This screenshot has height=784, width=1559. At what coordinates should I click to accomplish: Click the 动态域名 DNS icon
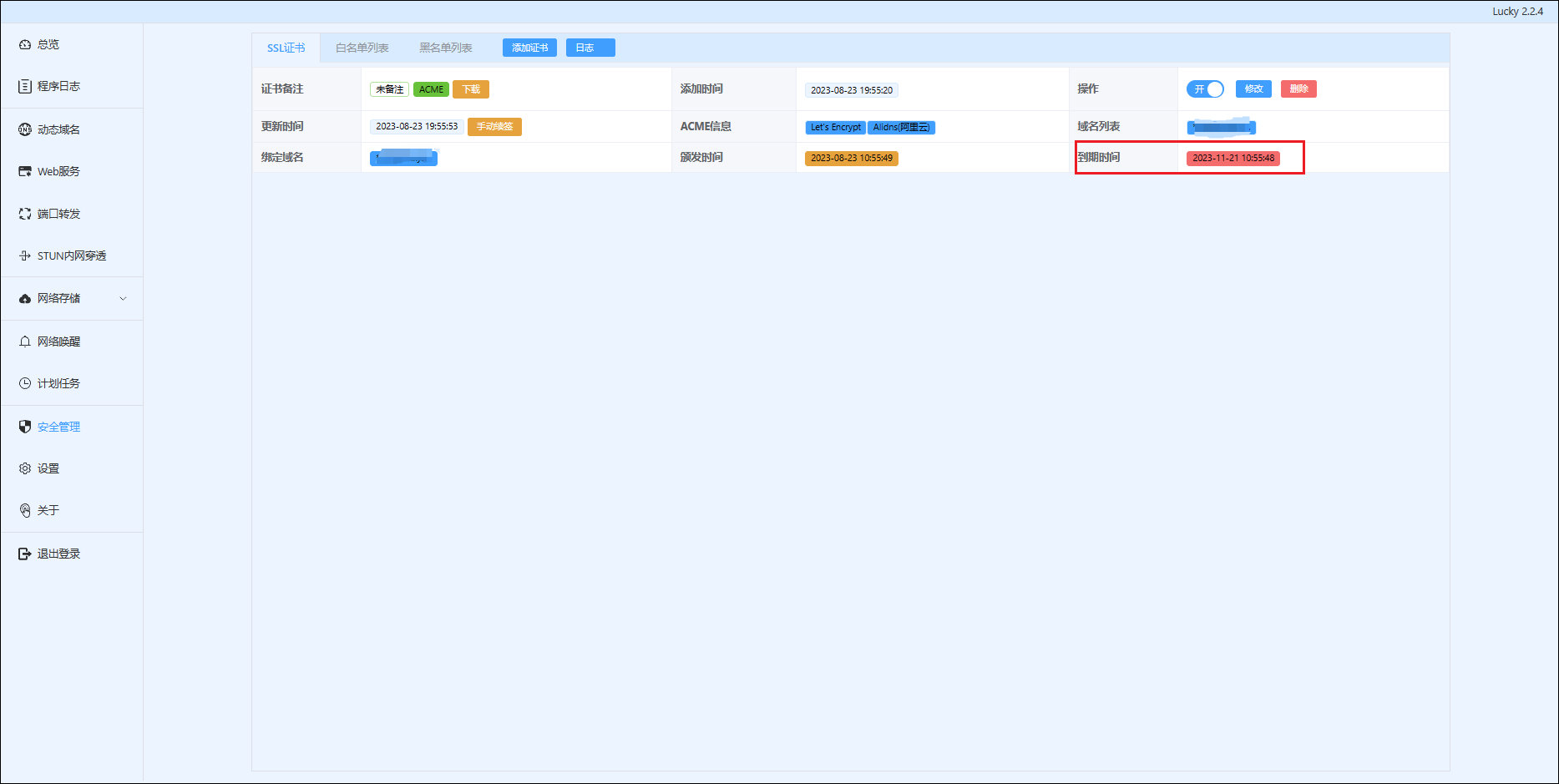point(25,129)
